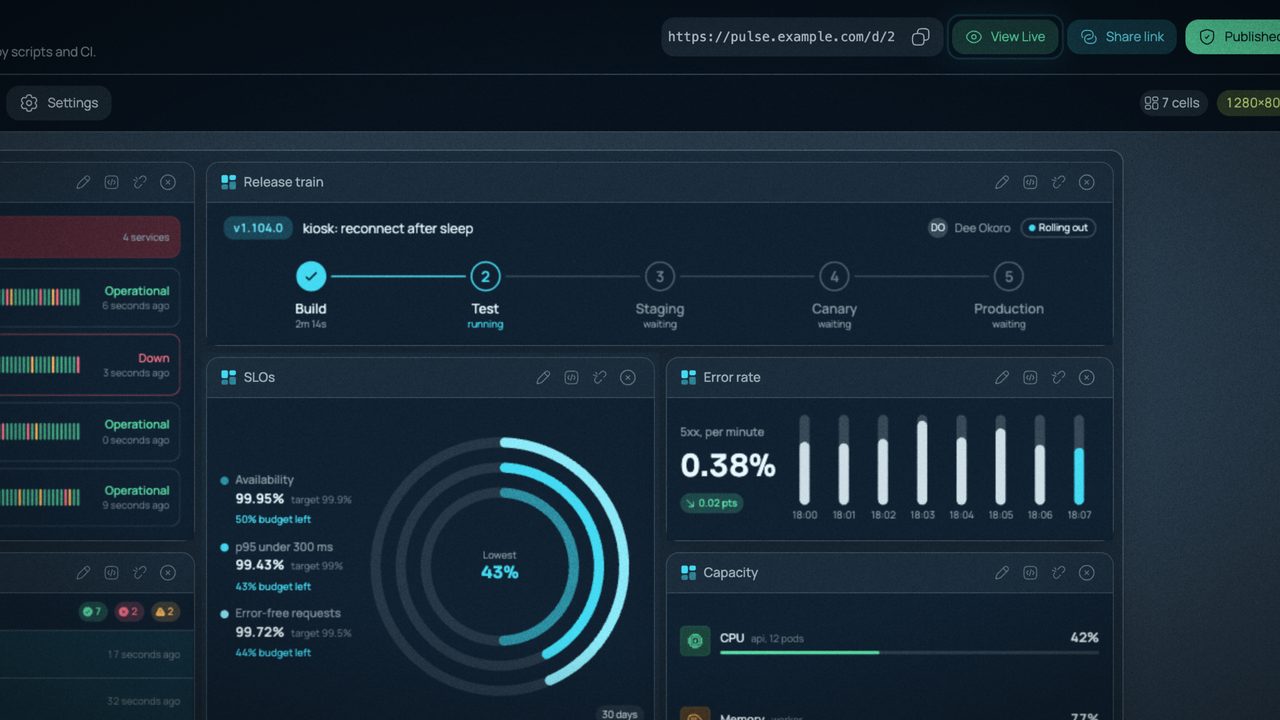
Task: Click the 7 cells counter chip
Action: 1173,103
